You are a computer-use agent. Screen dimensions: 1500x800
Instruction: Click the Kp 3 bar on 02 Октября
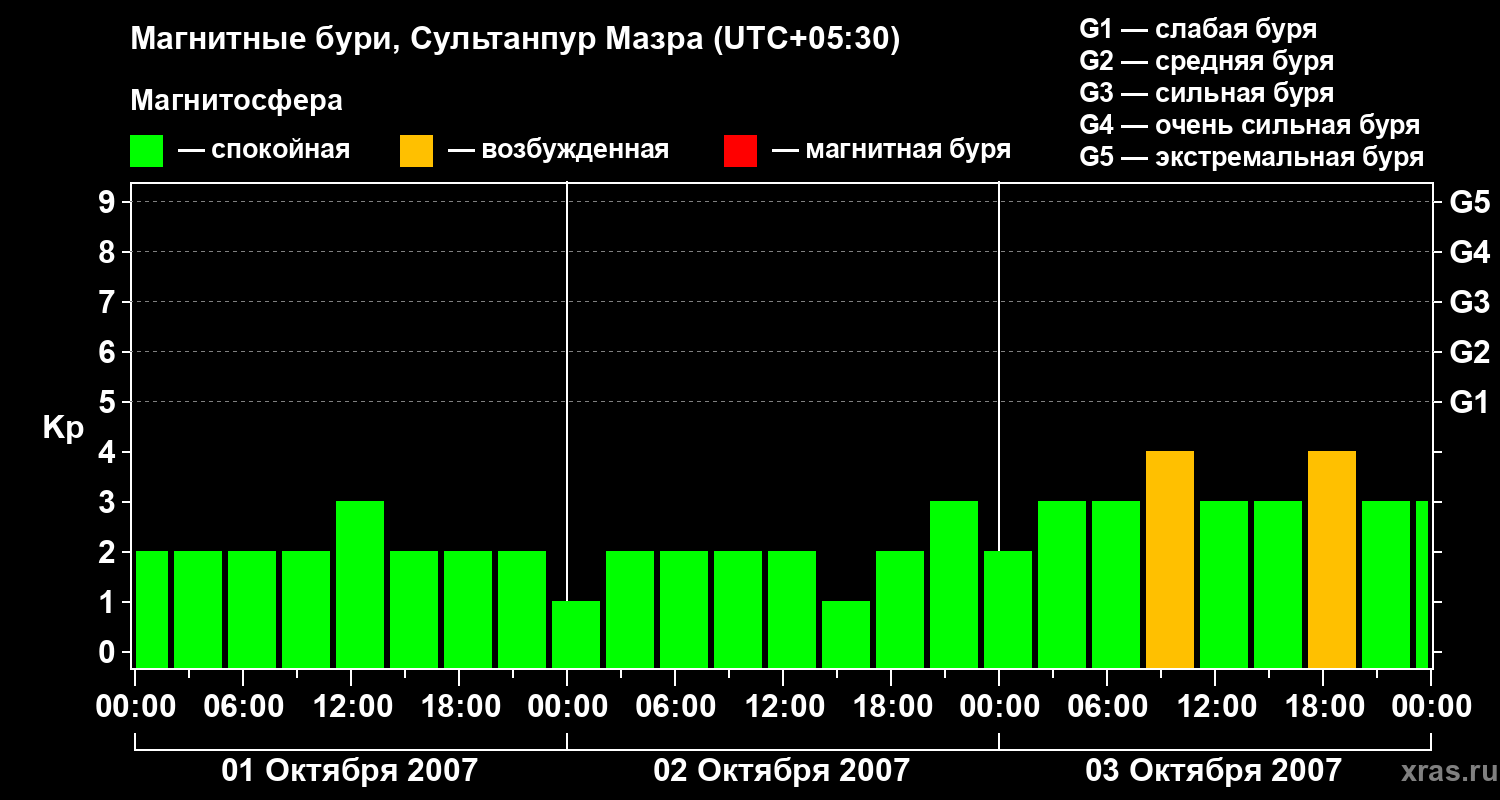click(x=954, y=585)
